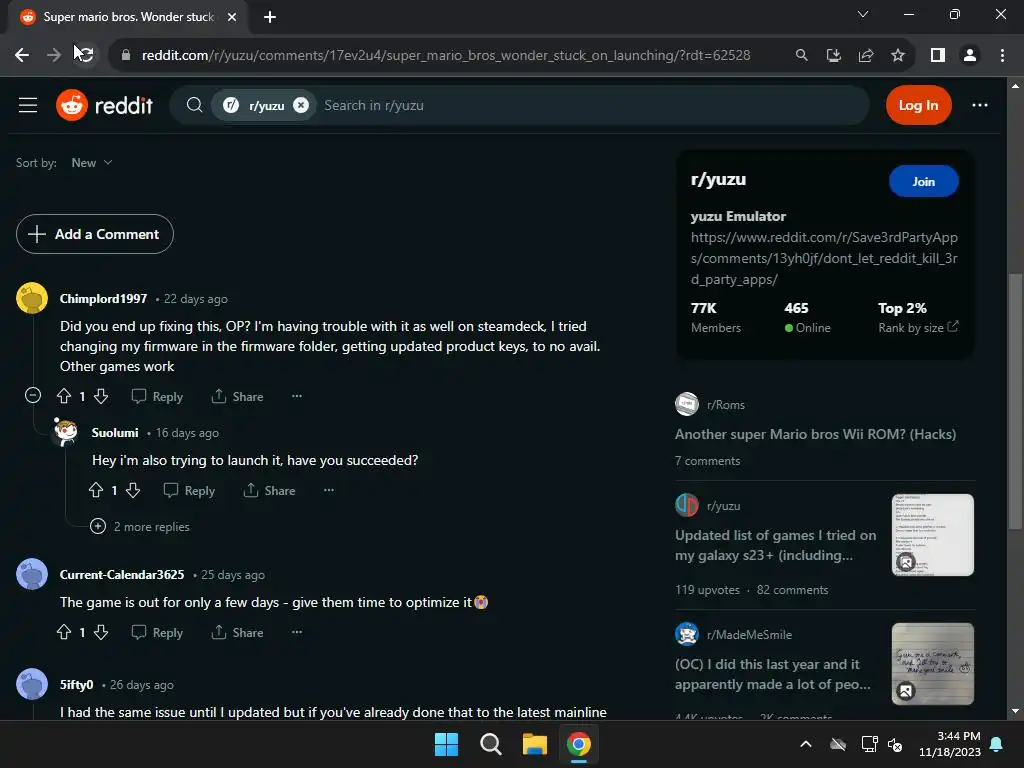Image resolution: width=1024 pixels, height=768 pixels.
Task: Open the Chrome profile menu
Action: 970,55
